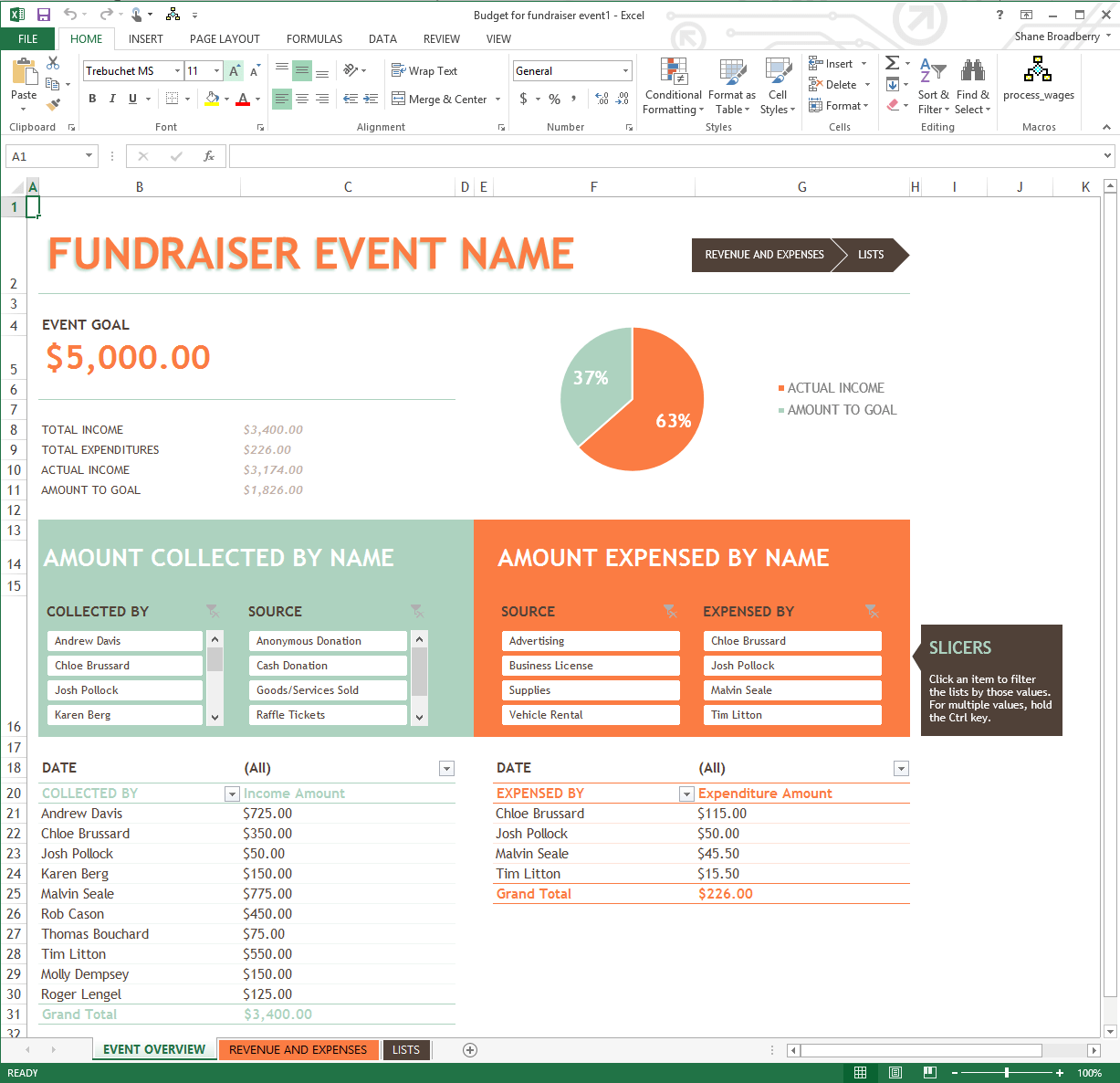The image size is (1120, 1083).
Task: Click the Name Box showing A1
Action: click(x=51, y=156)
